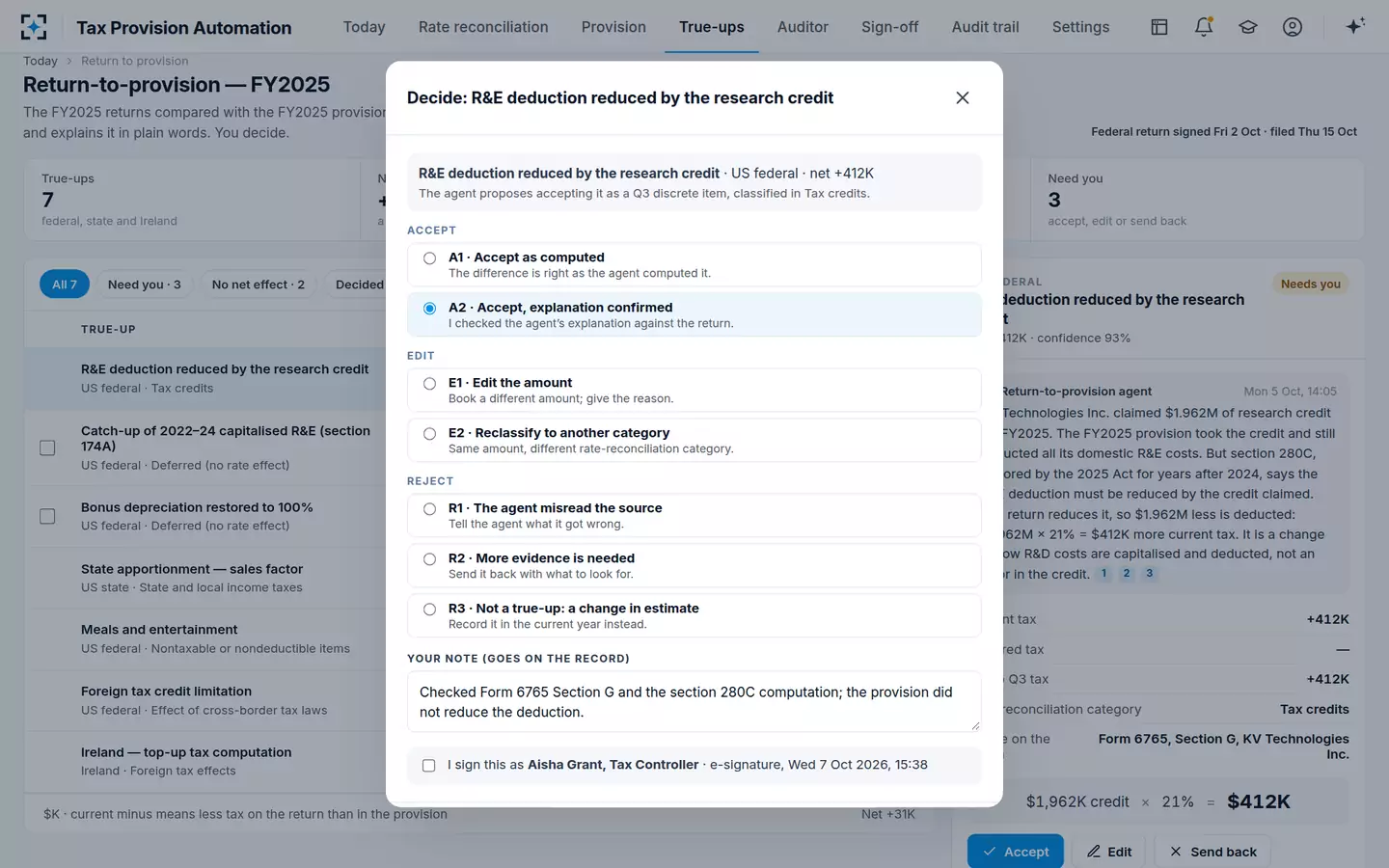Click the note text field

coord(694,702)
